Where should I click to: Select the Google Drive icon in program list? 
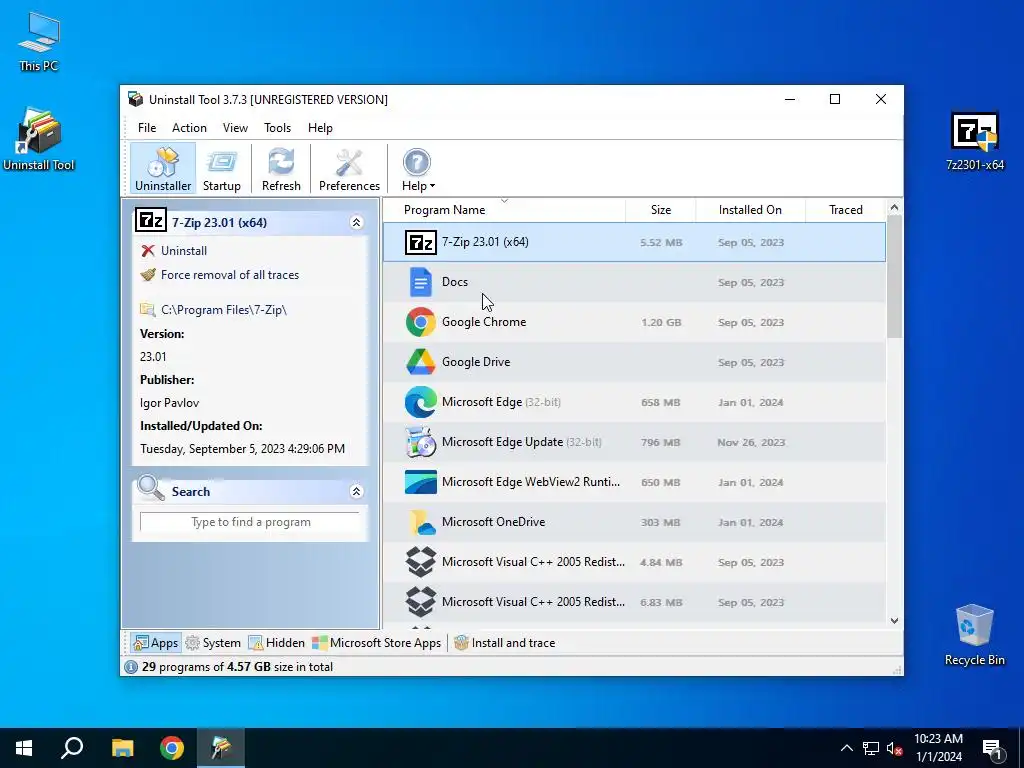tap(421, 362)
